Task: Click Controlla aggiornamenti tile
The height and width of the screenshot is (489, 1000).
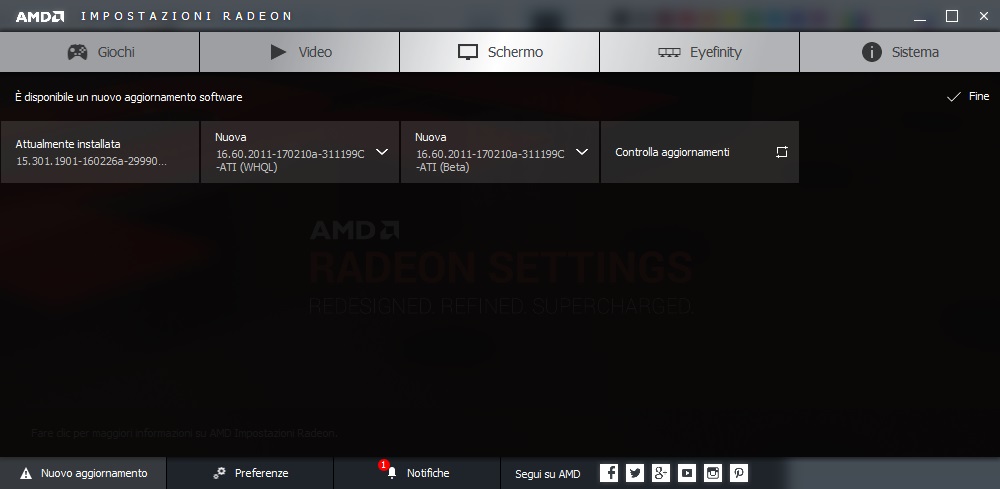Action: pos(700,152)
